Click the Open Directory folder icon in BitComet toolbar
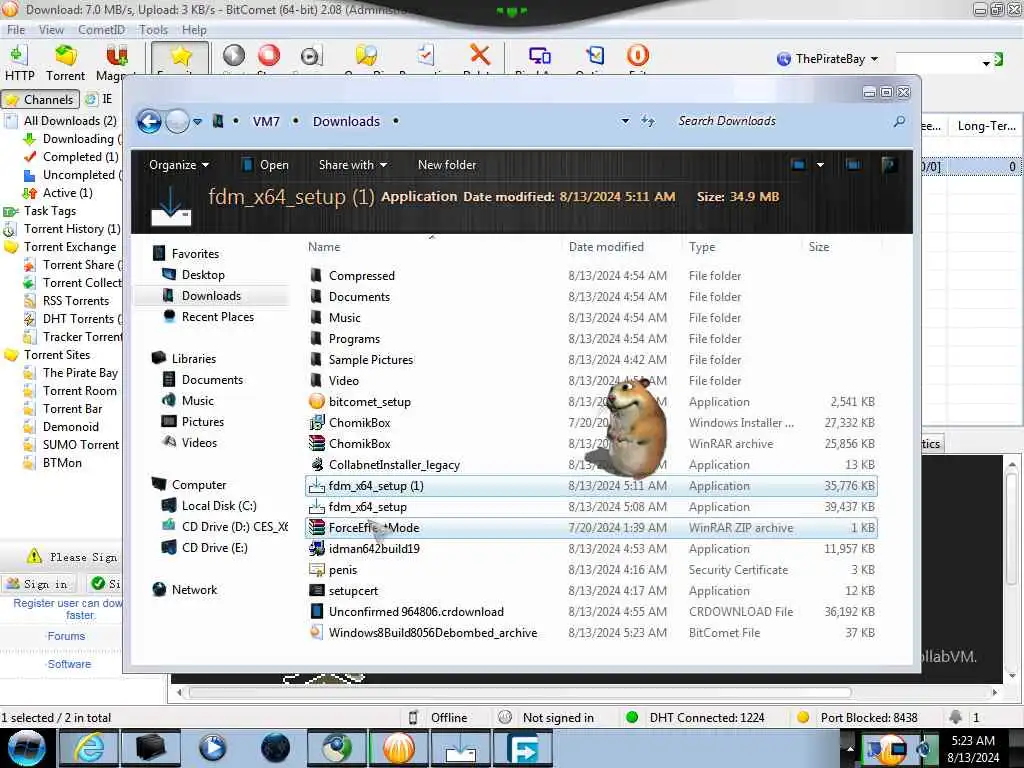 point(366,56)
